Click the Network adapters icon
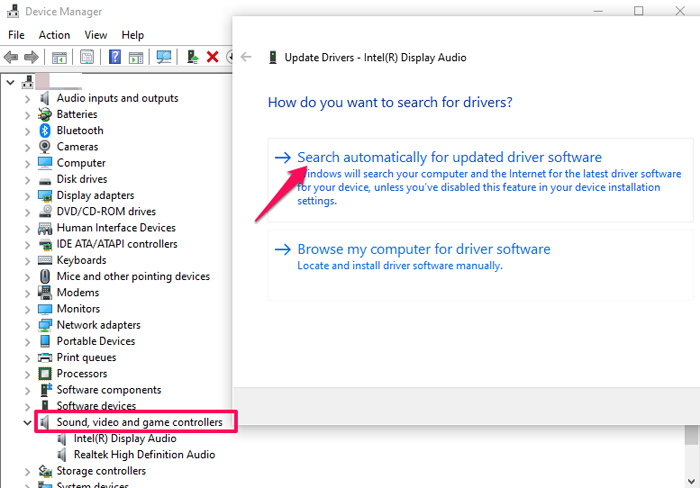Viewport: 700px width, 488px height. click(45, 325)
